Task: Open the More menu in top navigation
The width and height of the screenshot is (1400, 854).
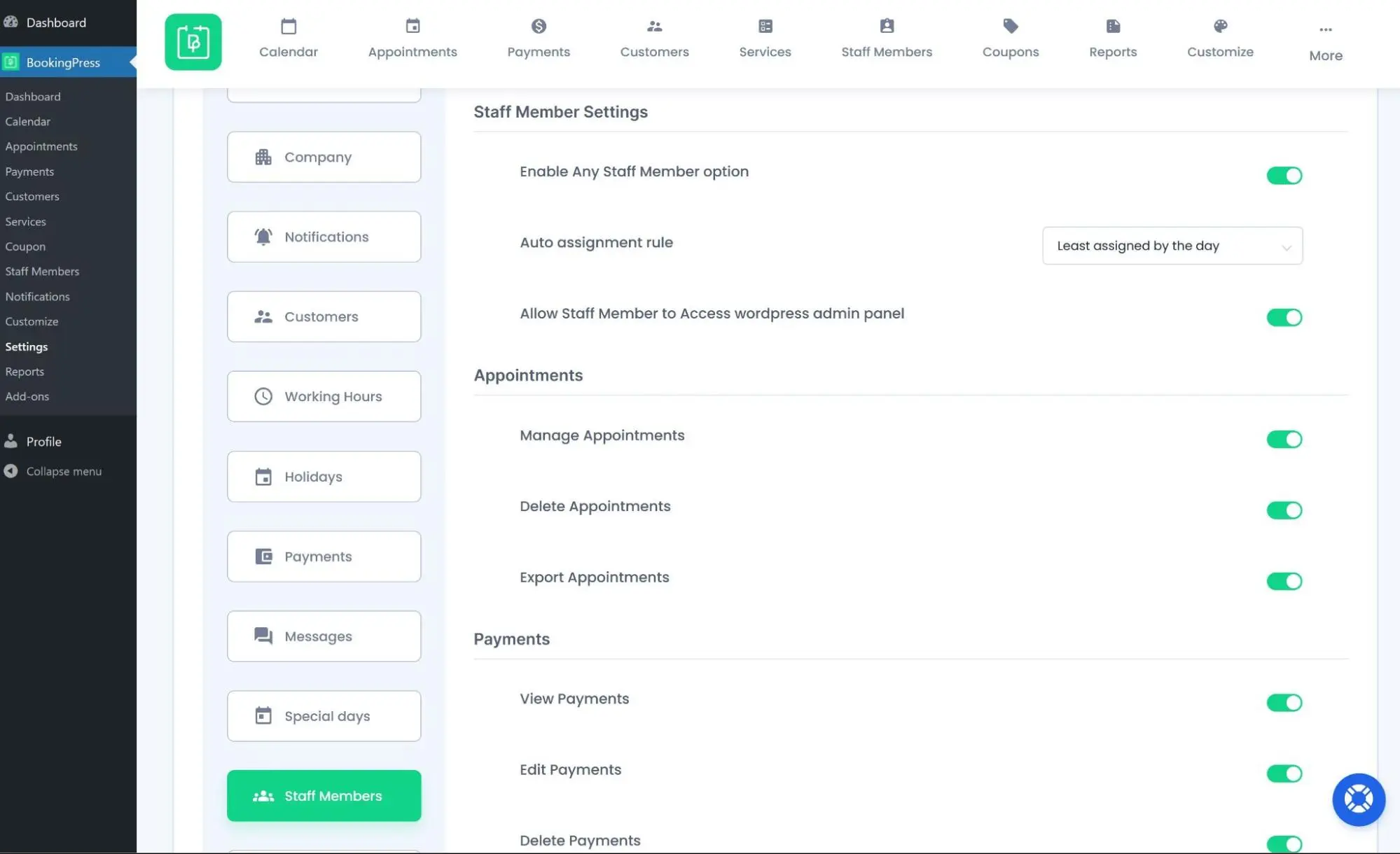Action: coord(1325,41)
